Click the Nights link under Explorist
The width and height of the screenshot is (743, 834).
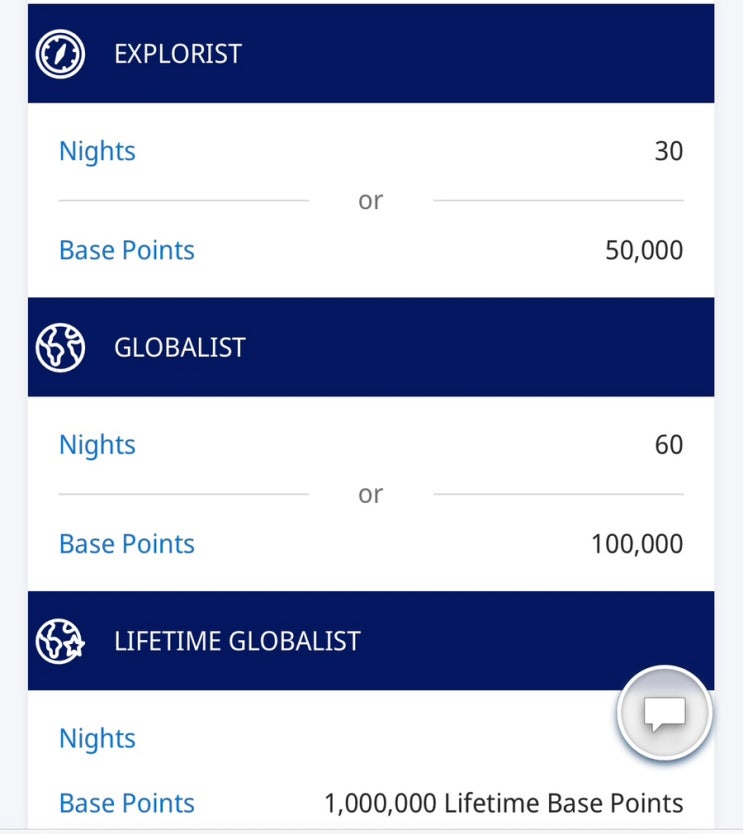97,152
